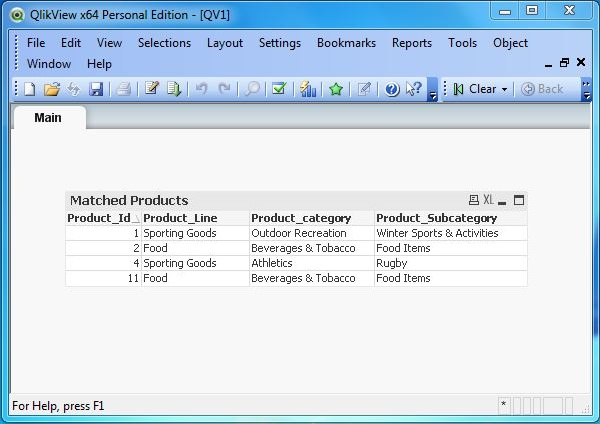Save the document with the floppy icon
600x424 pixels.
[96, 89]
